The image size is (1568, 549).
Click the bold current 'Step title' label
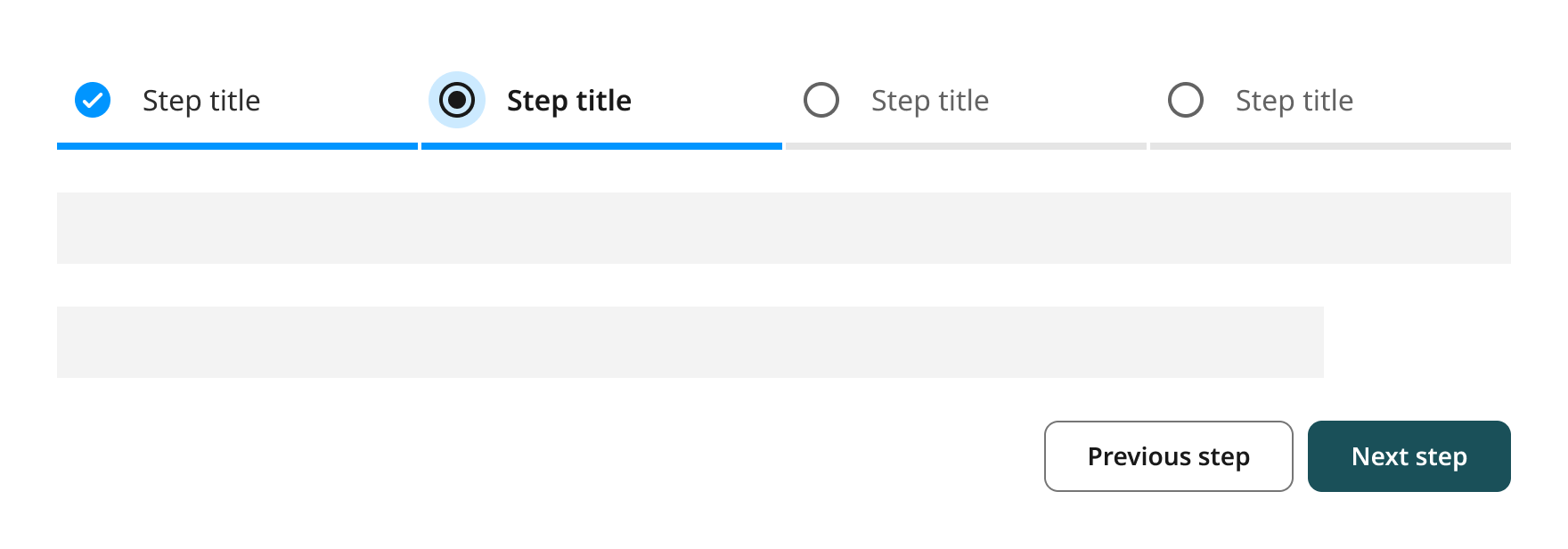click(569, 101)
